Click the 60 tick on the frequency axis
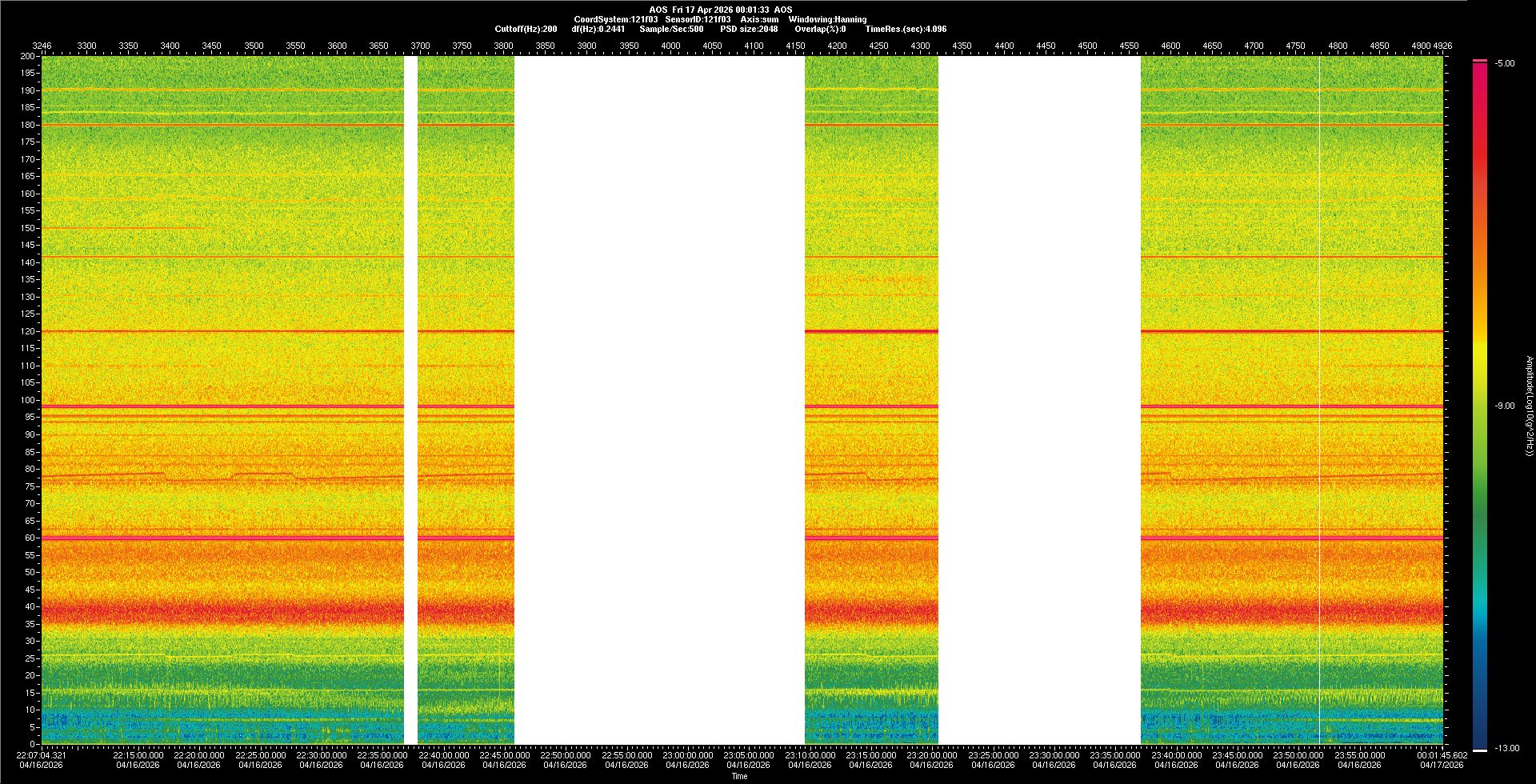The image size is (1536, 784). pyautogui.click(x=30, y=538)
